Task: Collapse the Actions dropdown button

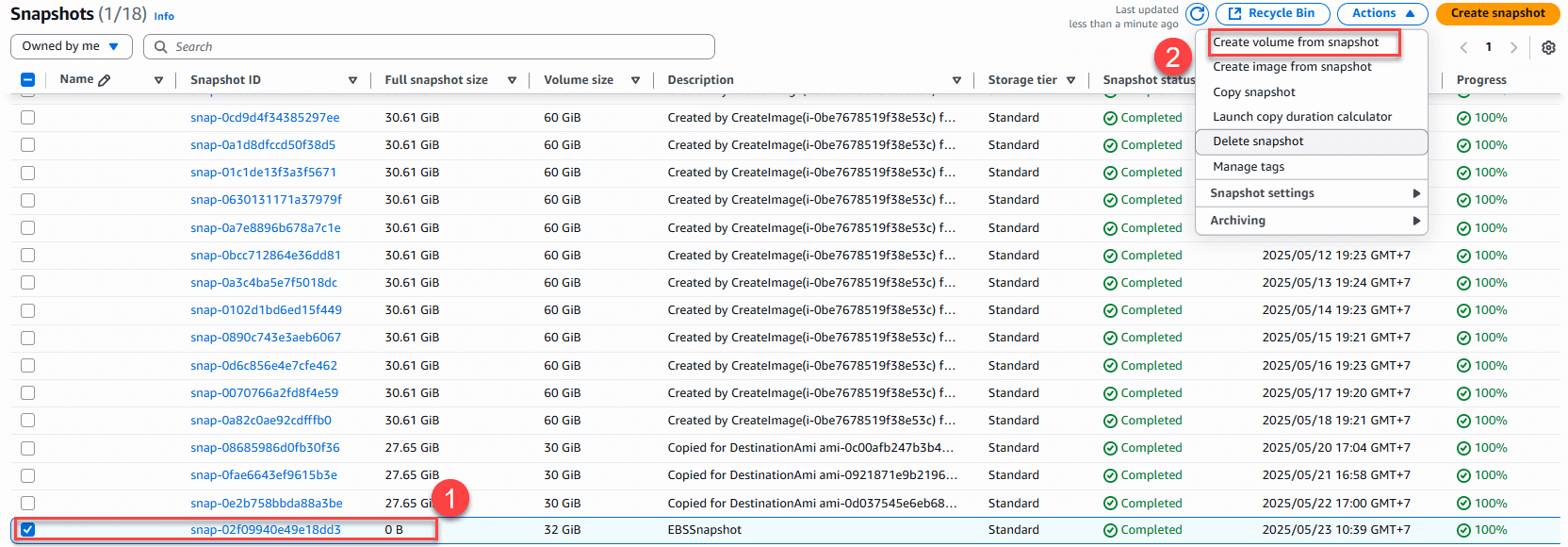Action: click(x=1381, y=13)
